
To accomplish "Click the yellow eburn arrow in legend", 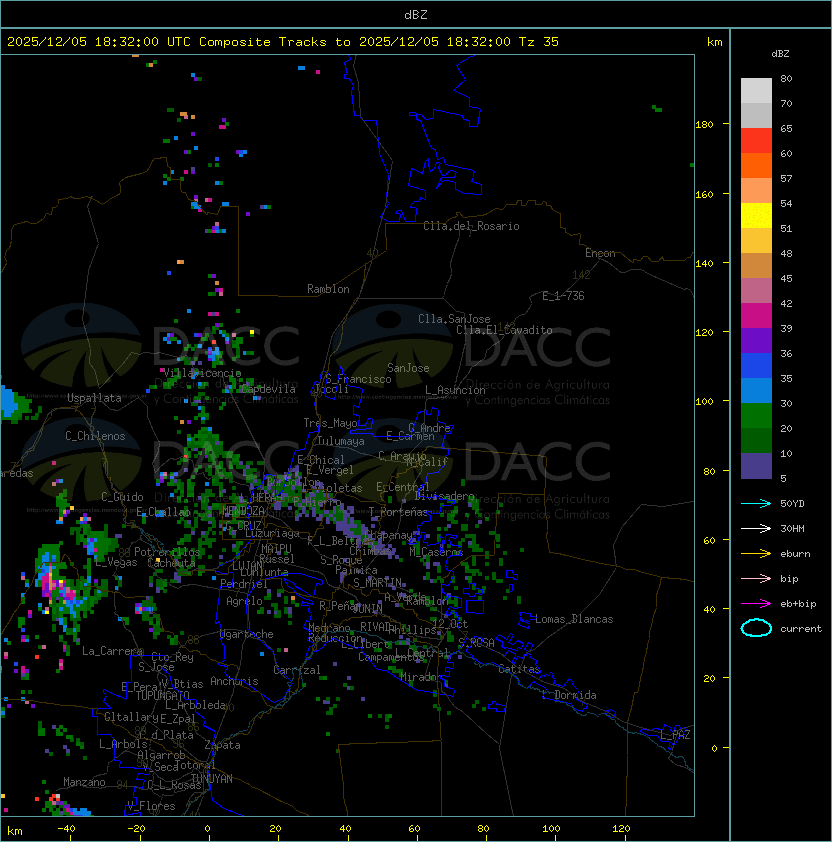I will [x=756, y=554].
